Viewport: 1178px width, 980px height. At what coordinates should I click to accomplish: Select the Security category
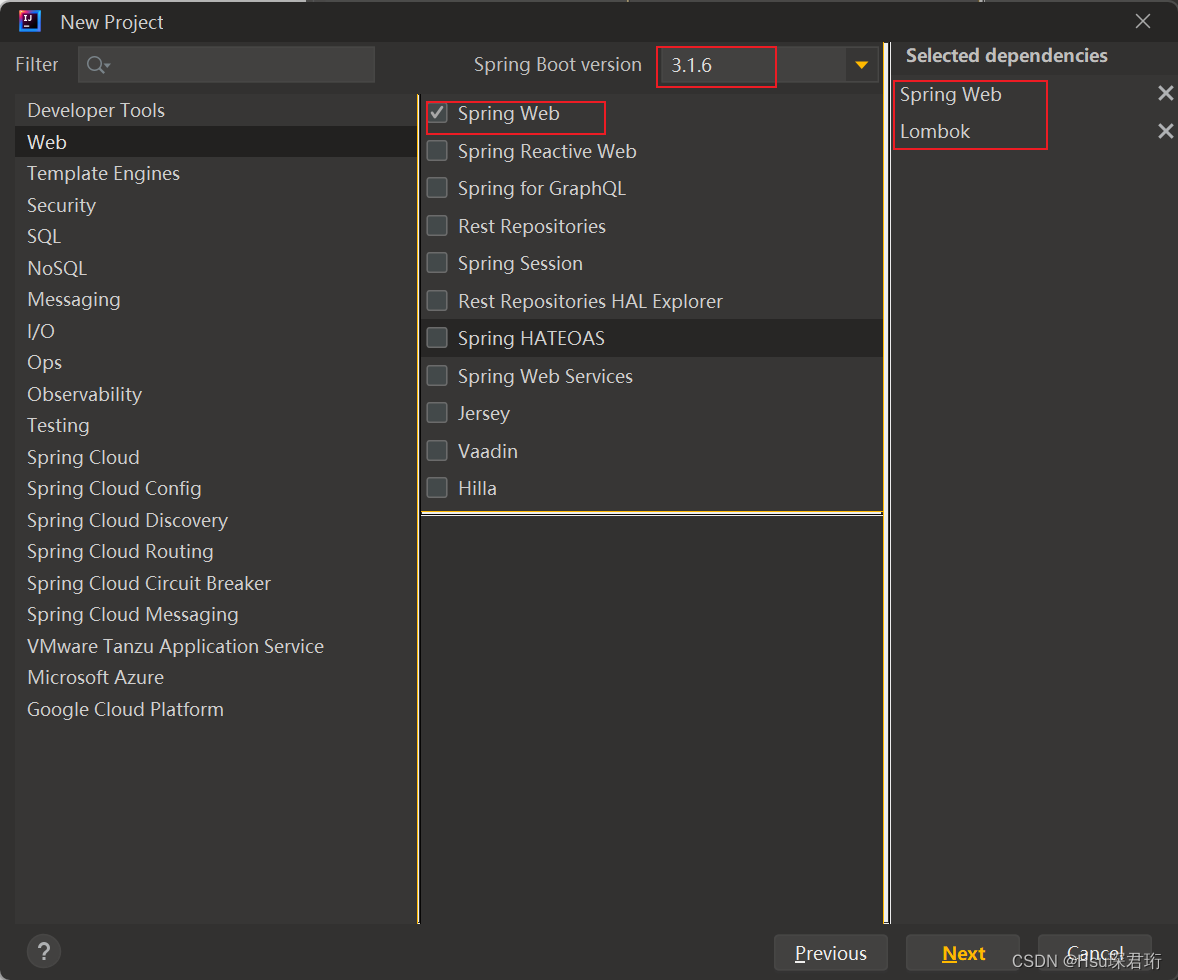pyautogui.click(x=216, y=205)
